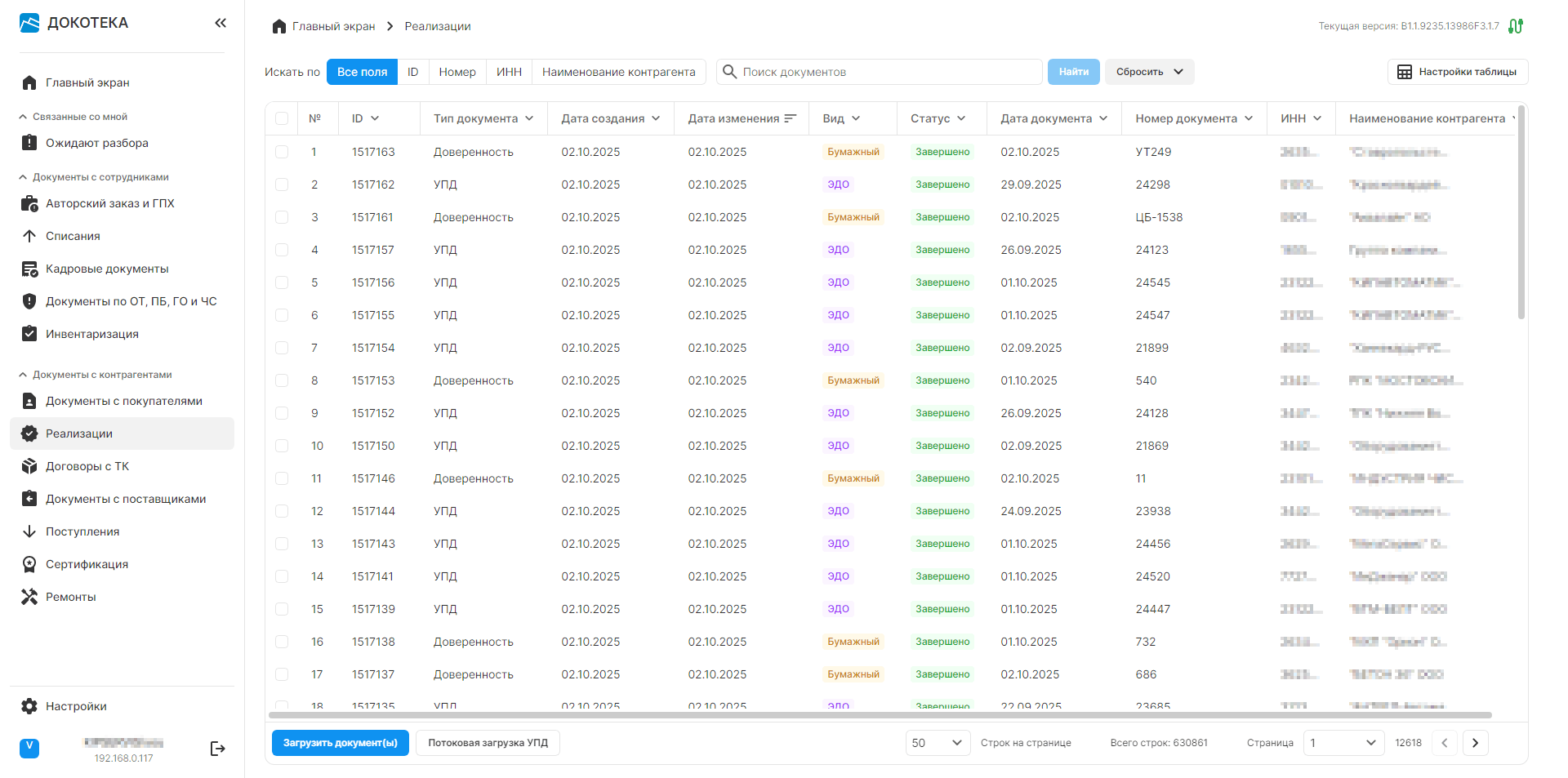Open Ремонты tools icon in the sidebar
Screen dimensions: 1568x778
click(29, 597)
